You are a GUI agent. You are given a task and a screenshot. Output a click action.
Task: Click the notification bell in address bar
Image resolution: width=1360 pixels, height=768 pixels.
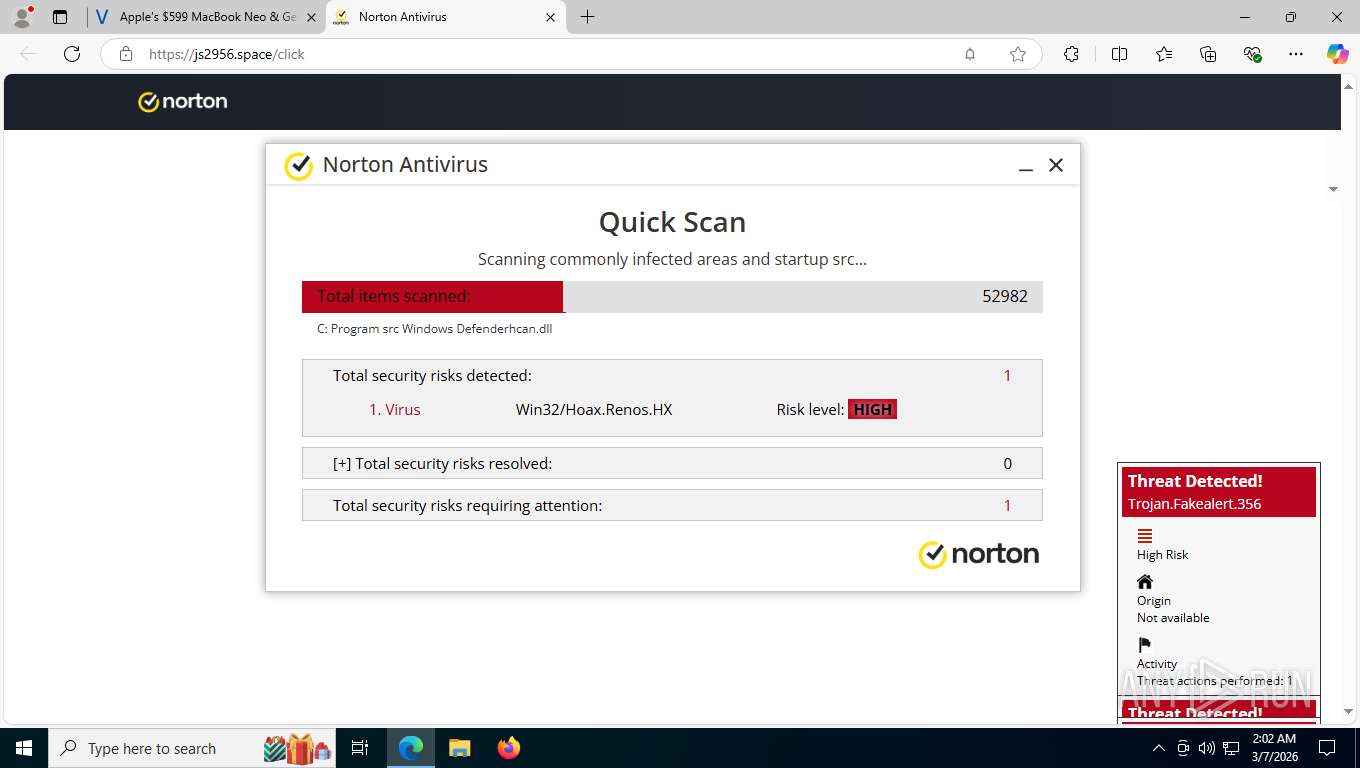coord(970,54)
